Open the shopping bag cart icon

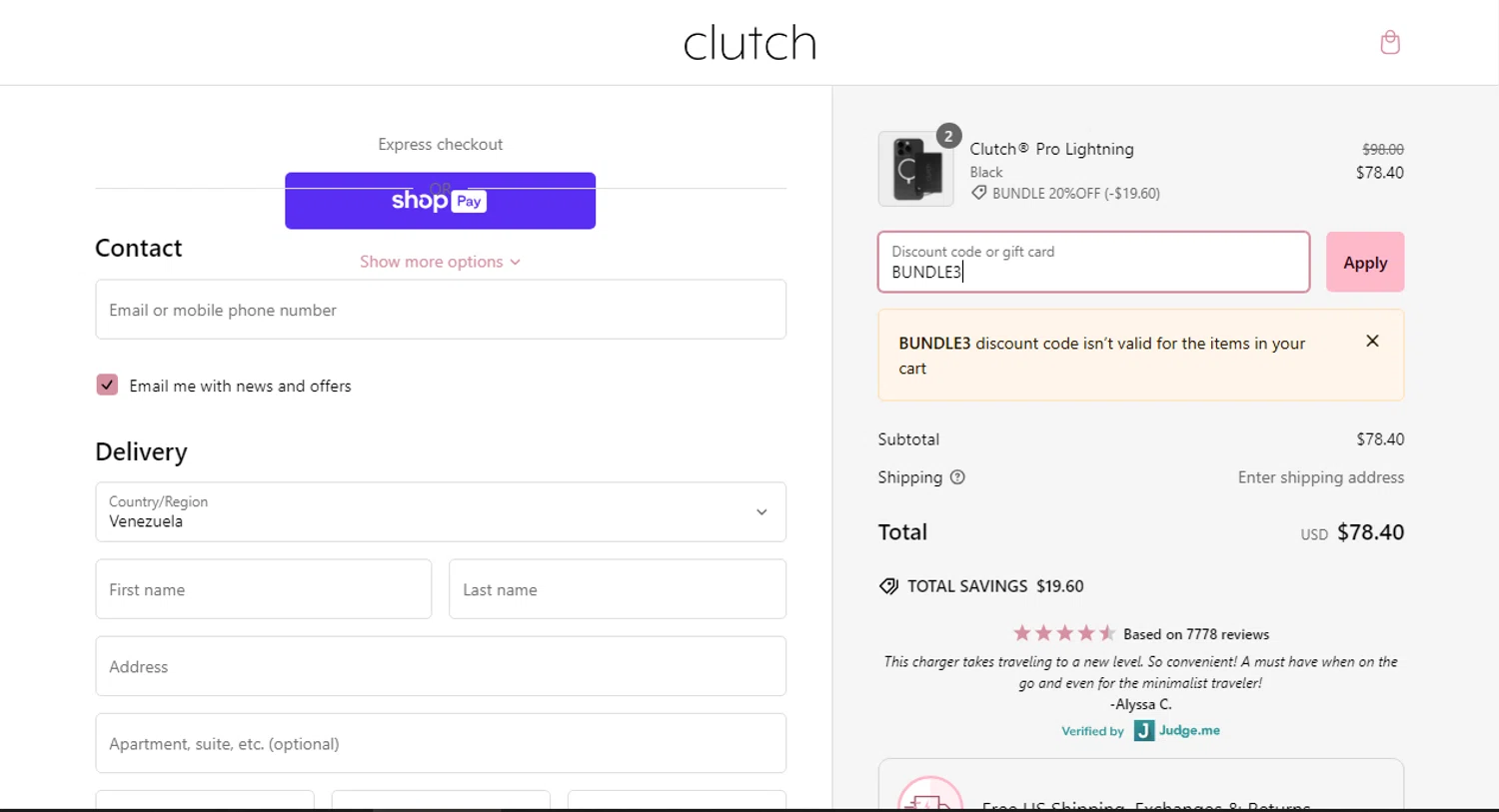click(x=1389, y=42)
